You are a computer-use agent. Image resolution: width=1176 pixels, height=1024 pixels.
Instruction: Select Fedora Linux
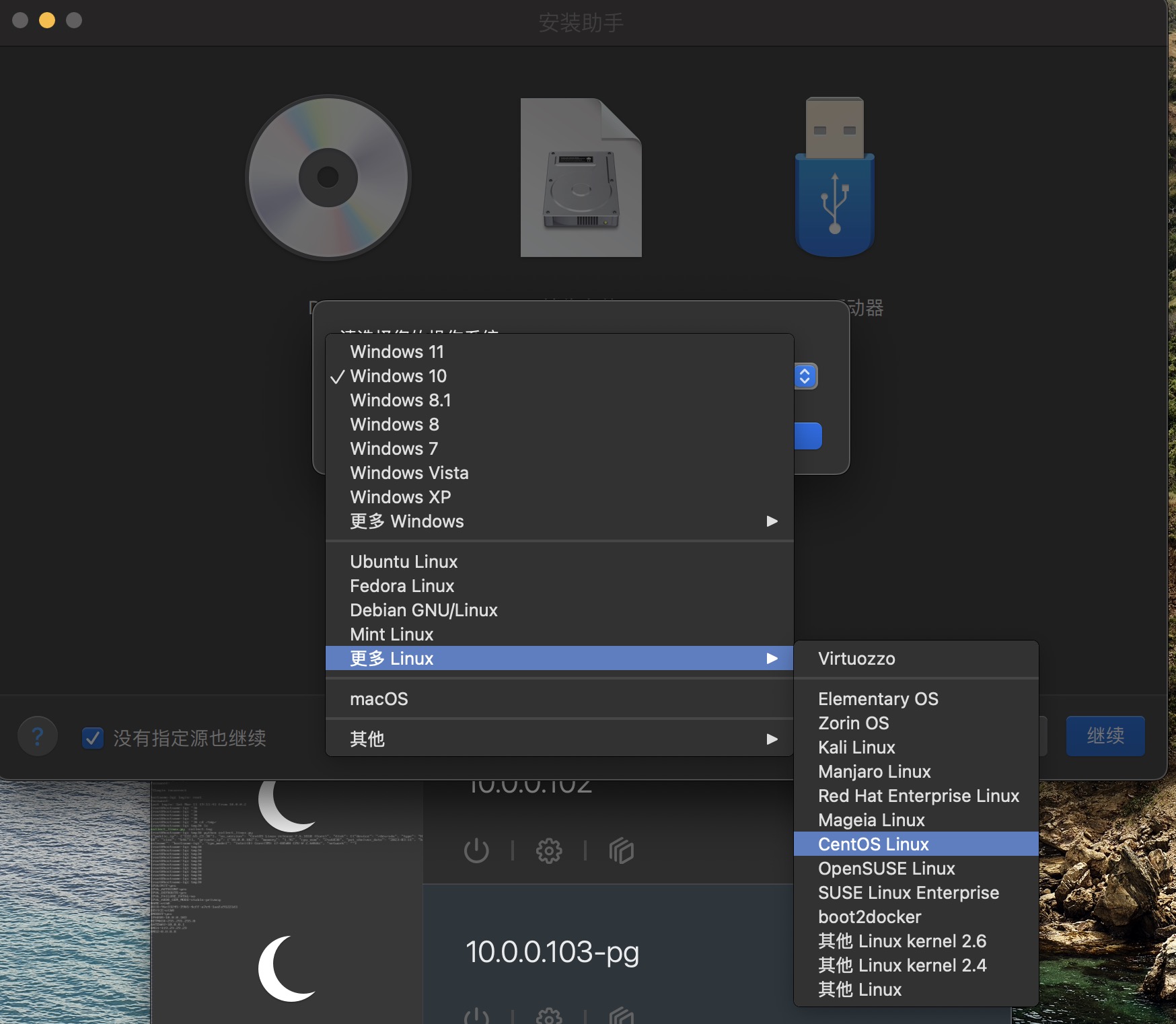tap(560, 586)
